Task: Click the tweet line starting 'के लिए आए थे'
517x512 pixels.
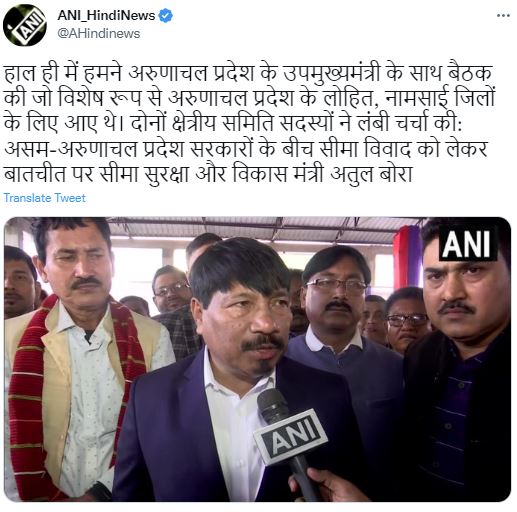Action: pyautogui.click(x=233, y=124)
